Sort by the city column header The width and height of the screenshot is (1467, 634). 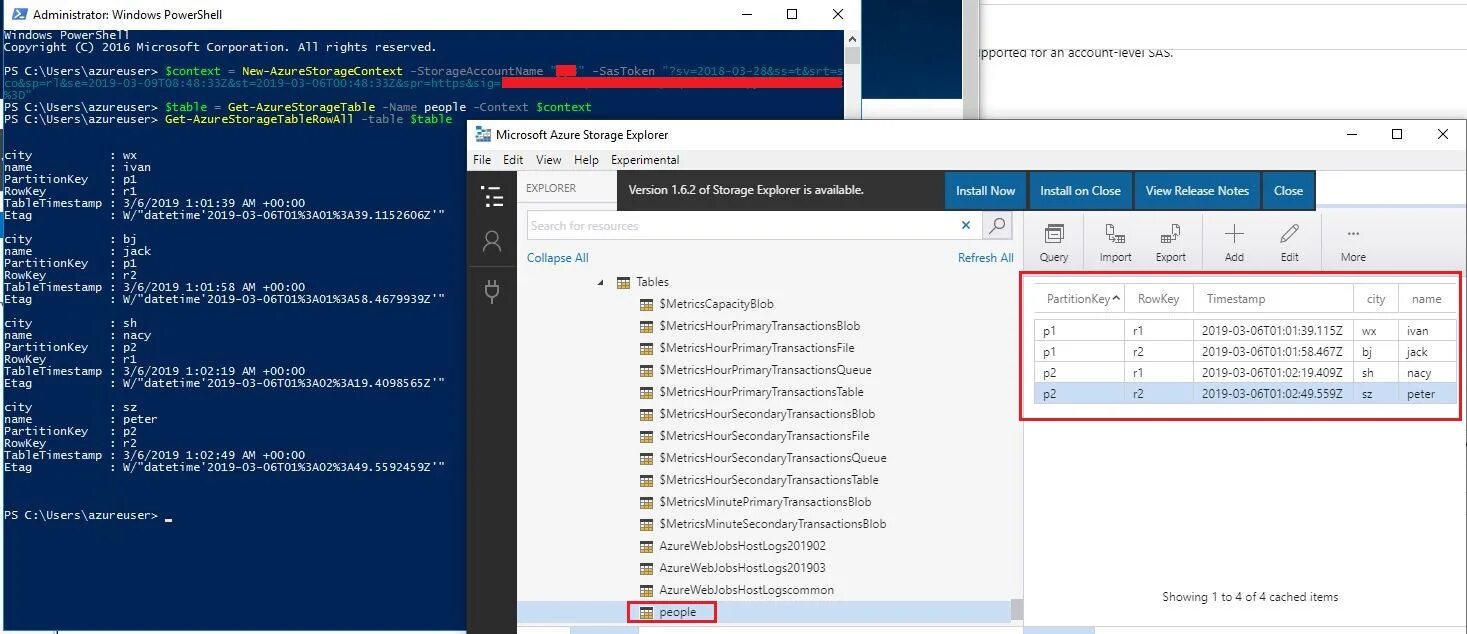pyautogui.click(x=1376, y=299)
